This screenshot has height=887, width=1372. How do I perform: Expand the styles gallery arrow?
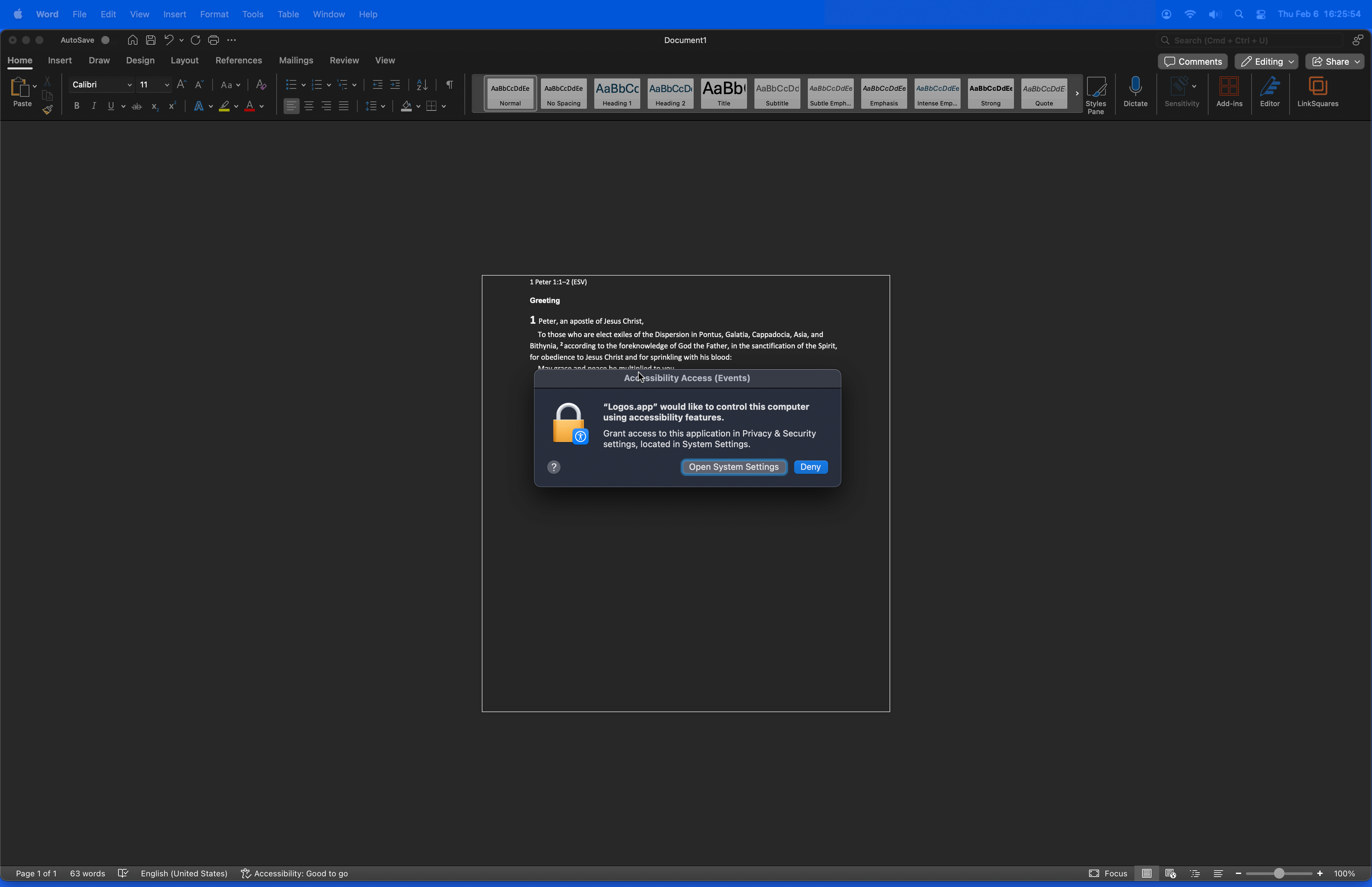[1077, 93]
